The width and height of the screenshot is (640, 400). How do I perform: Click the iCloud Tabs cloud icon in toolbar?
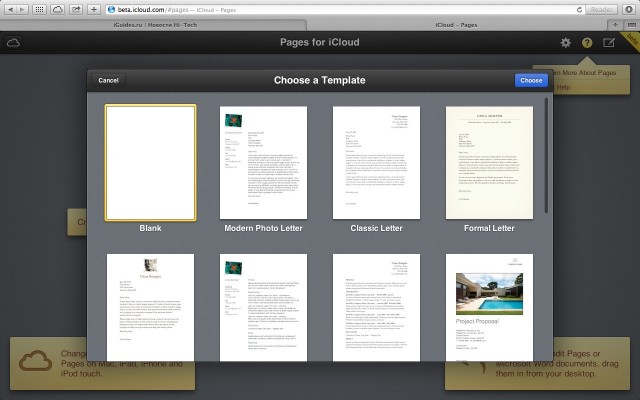coord(58,9)
